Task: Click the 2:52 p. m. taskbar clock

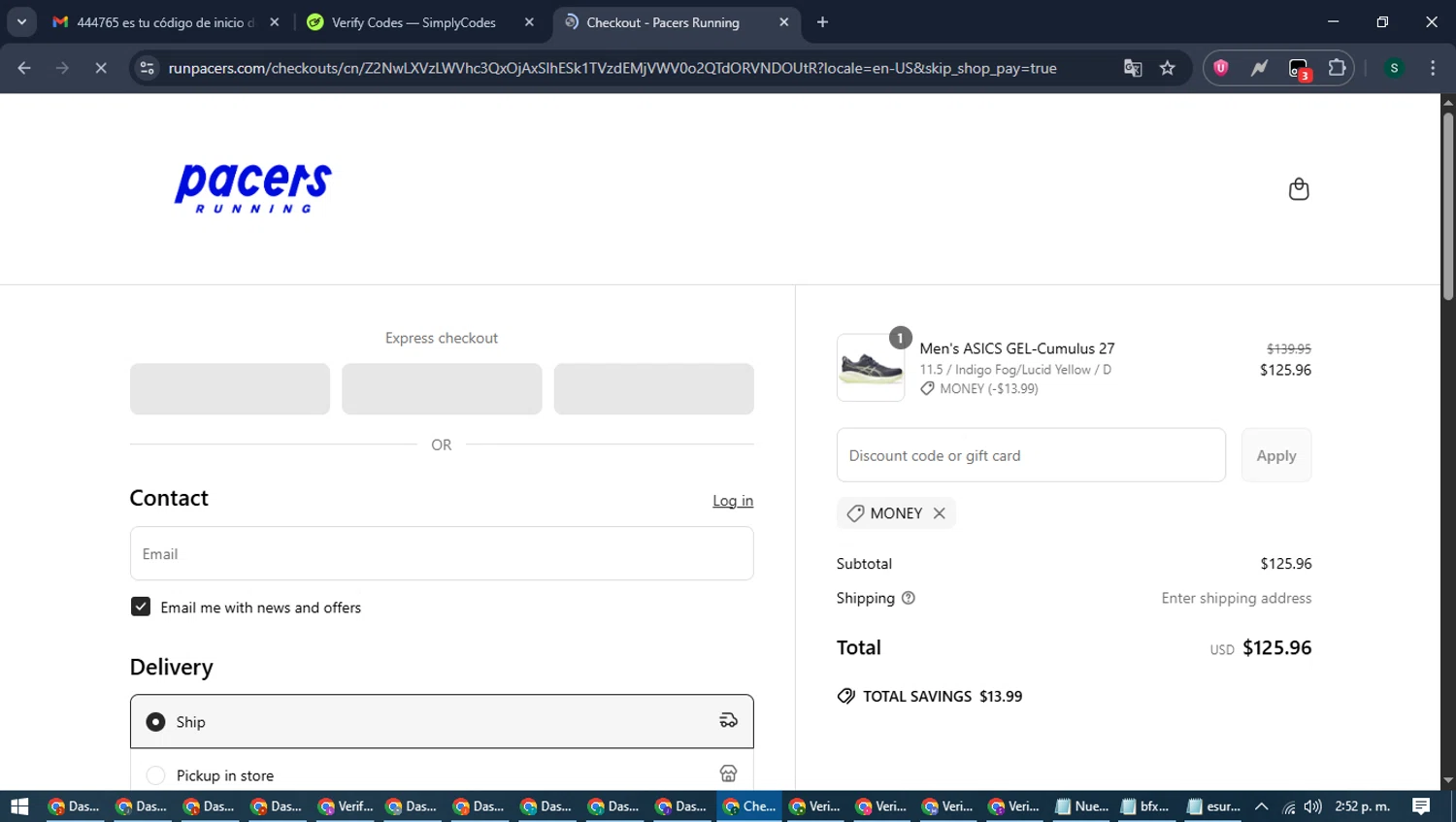Action: click(1363, 806)
